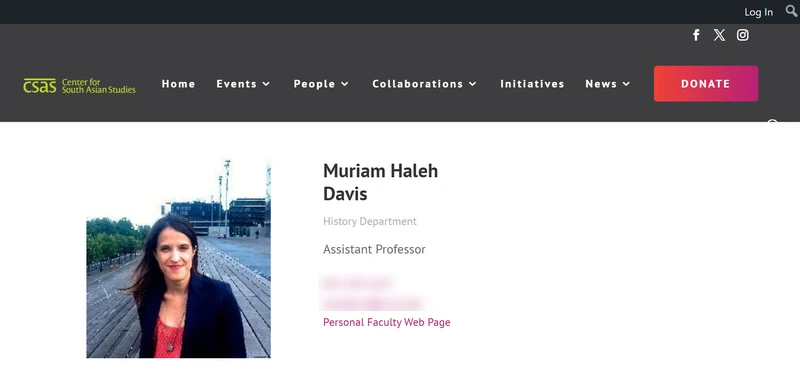Click the profile photo thumbnail
The width and height of the screenshot is (800, 378).
click(x=179, y=259)
